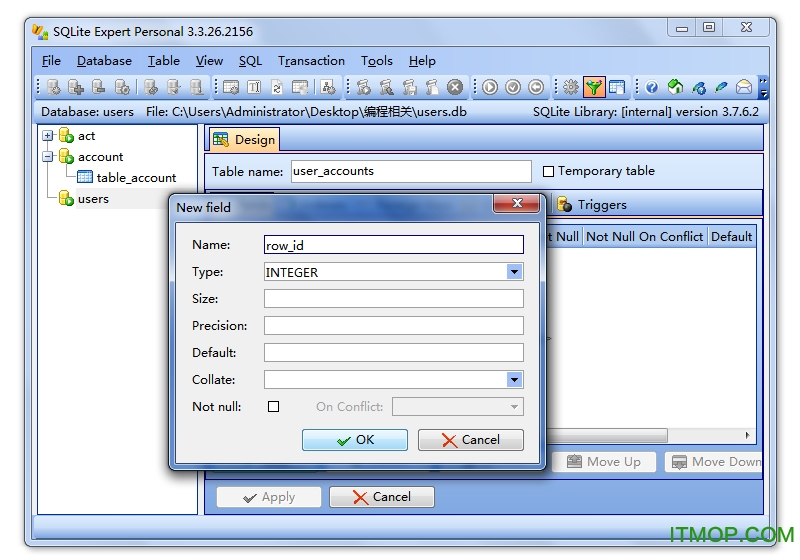Click the Apply button
The height and width of the screenshot is (560, 800).
[x=269, y=497]
